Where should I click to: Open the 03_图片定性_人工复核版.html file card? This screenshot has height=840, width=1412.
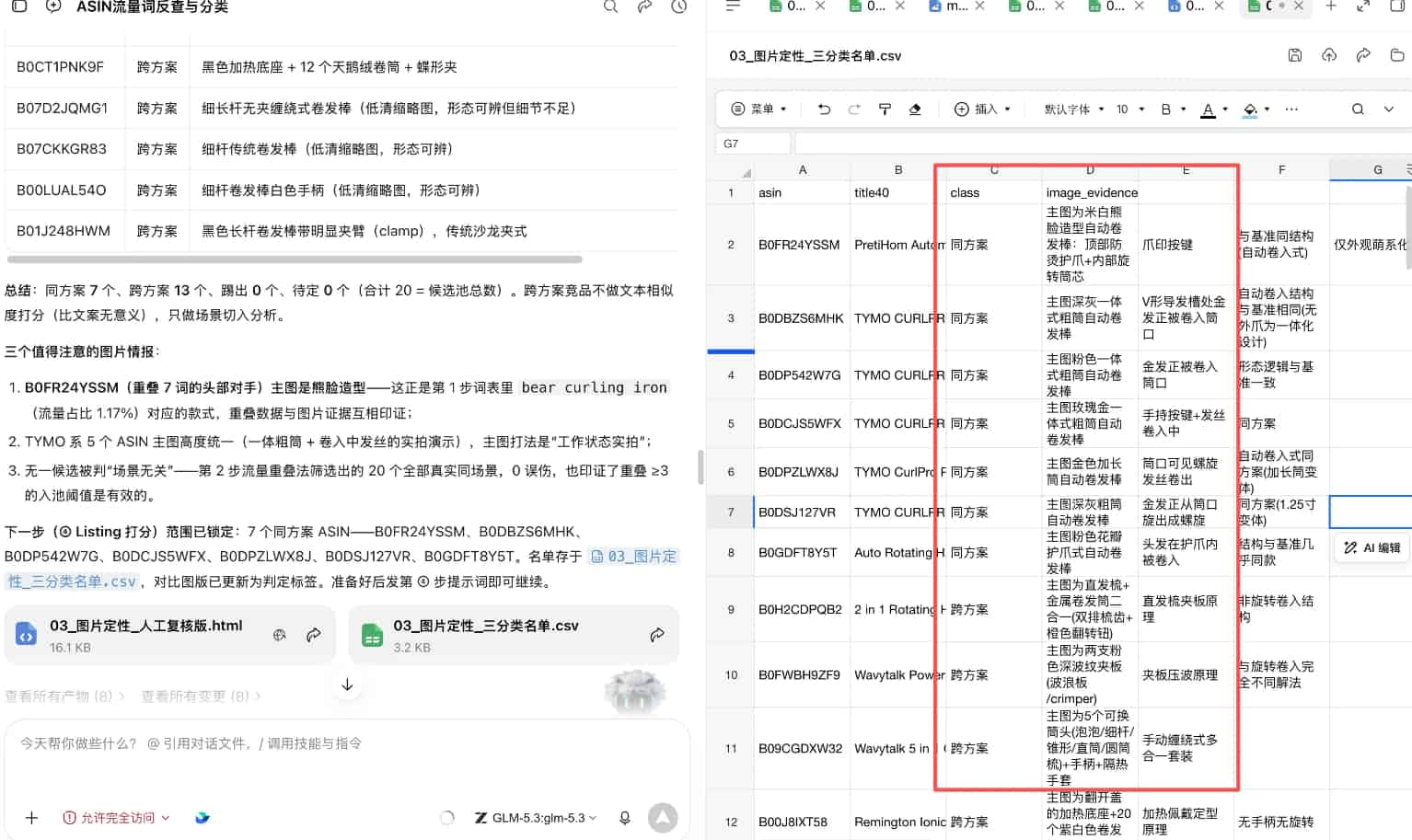tap(170, 635)
